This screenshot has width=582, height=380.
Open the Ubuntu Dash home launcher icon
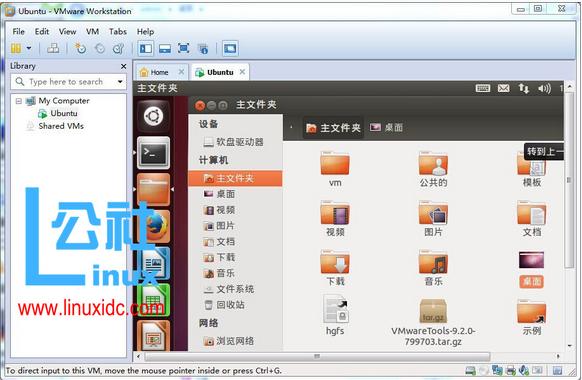[154, 117]
